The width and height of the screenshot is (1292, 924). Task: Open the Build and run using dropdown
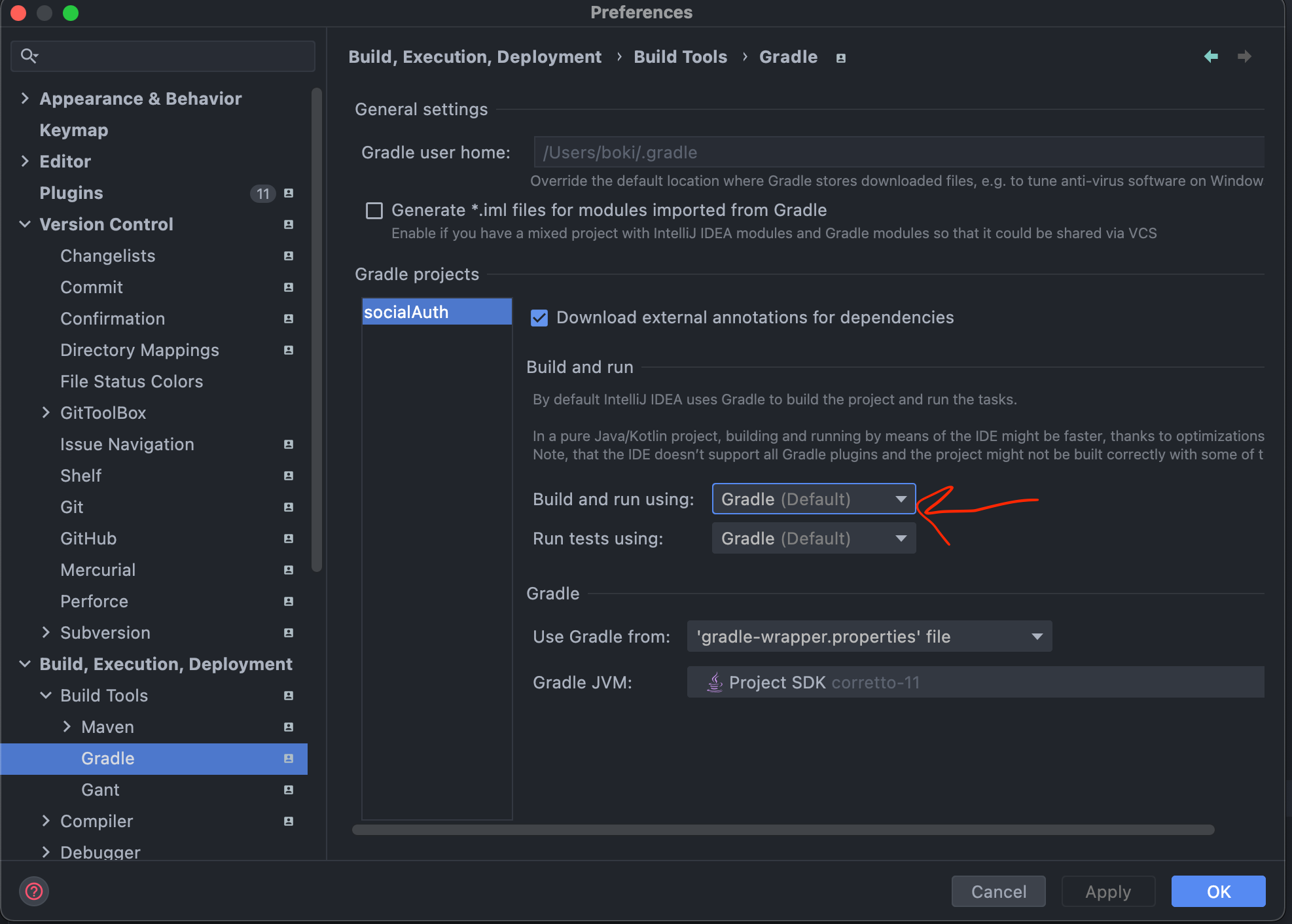tap(814, 499)
